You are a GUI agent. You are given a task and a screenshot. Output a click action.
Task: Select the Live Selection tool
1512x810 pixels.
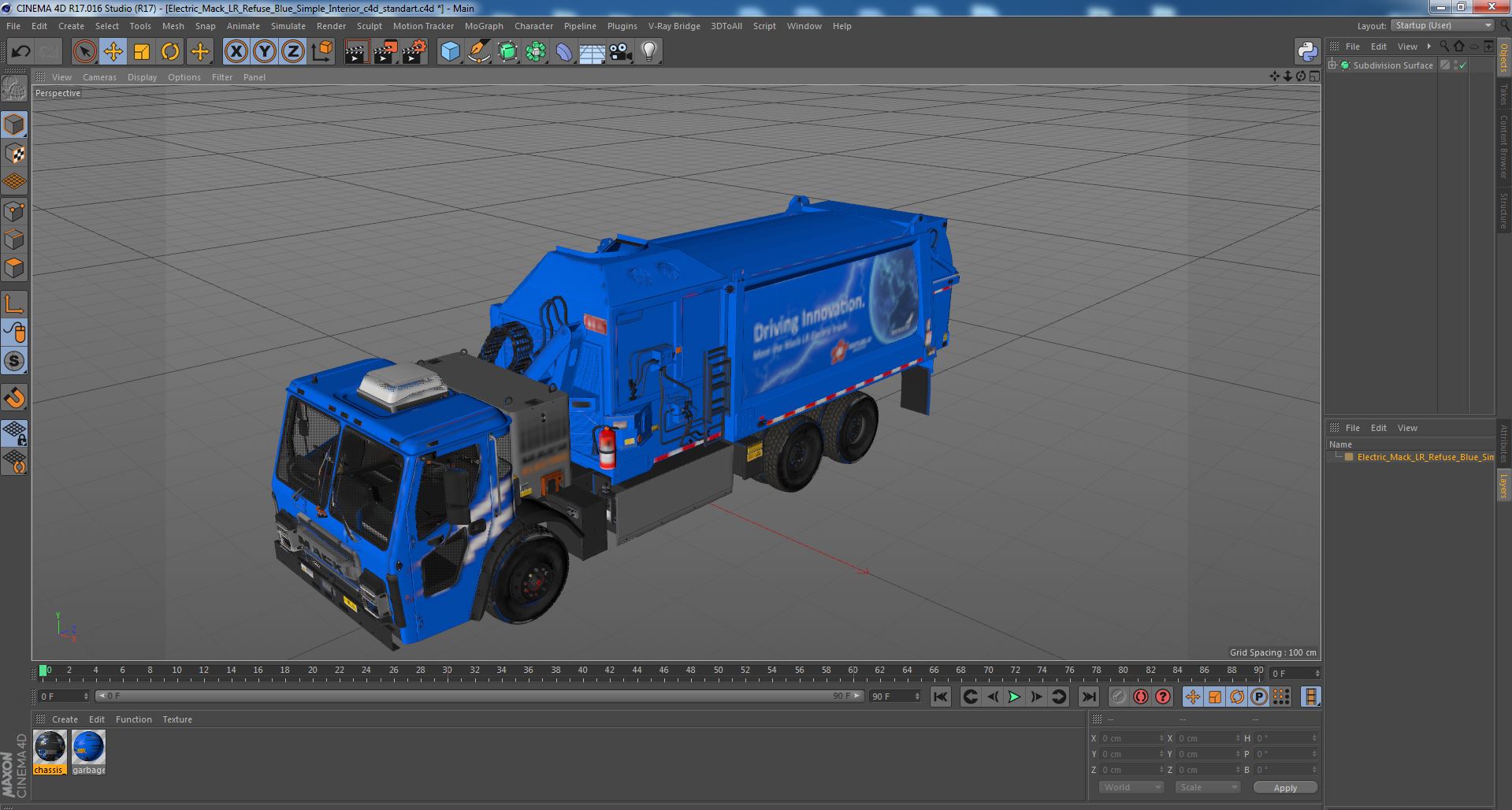pos(84,52)
